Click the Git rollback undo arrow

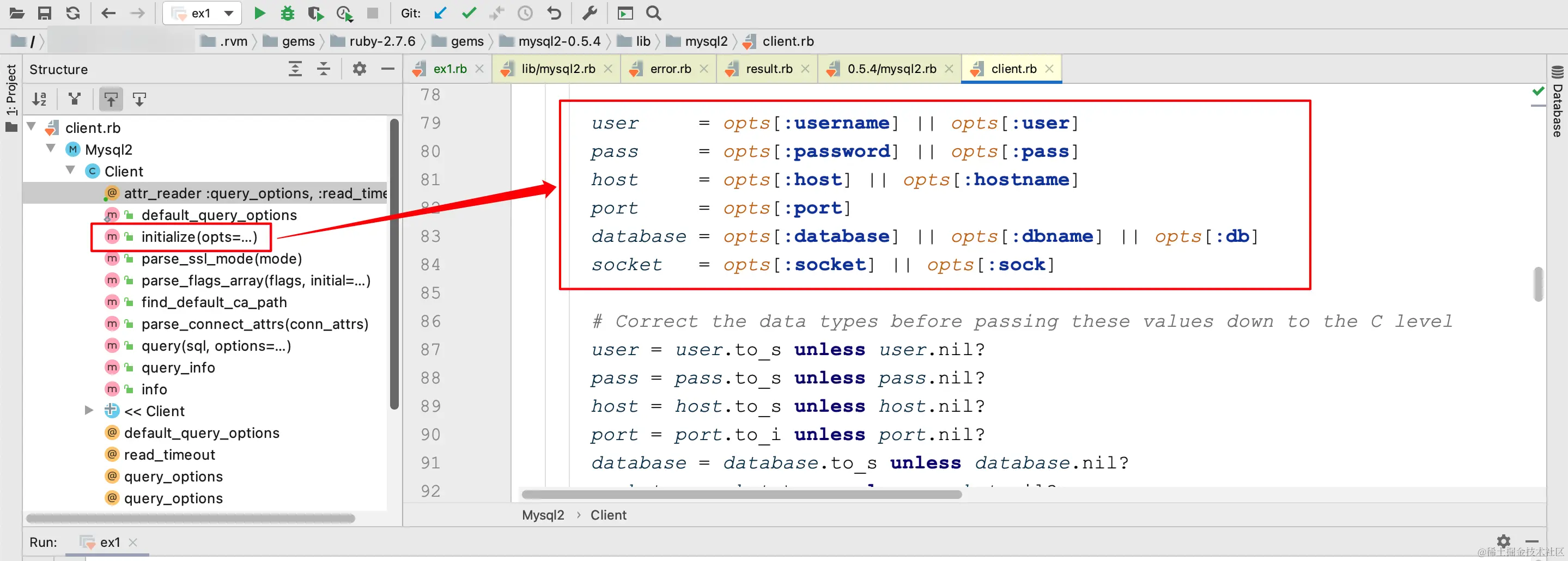tap(554, 13)
